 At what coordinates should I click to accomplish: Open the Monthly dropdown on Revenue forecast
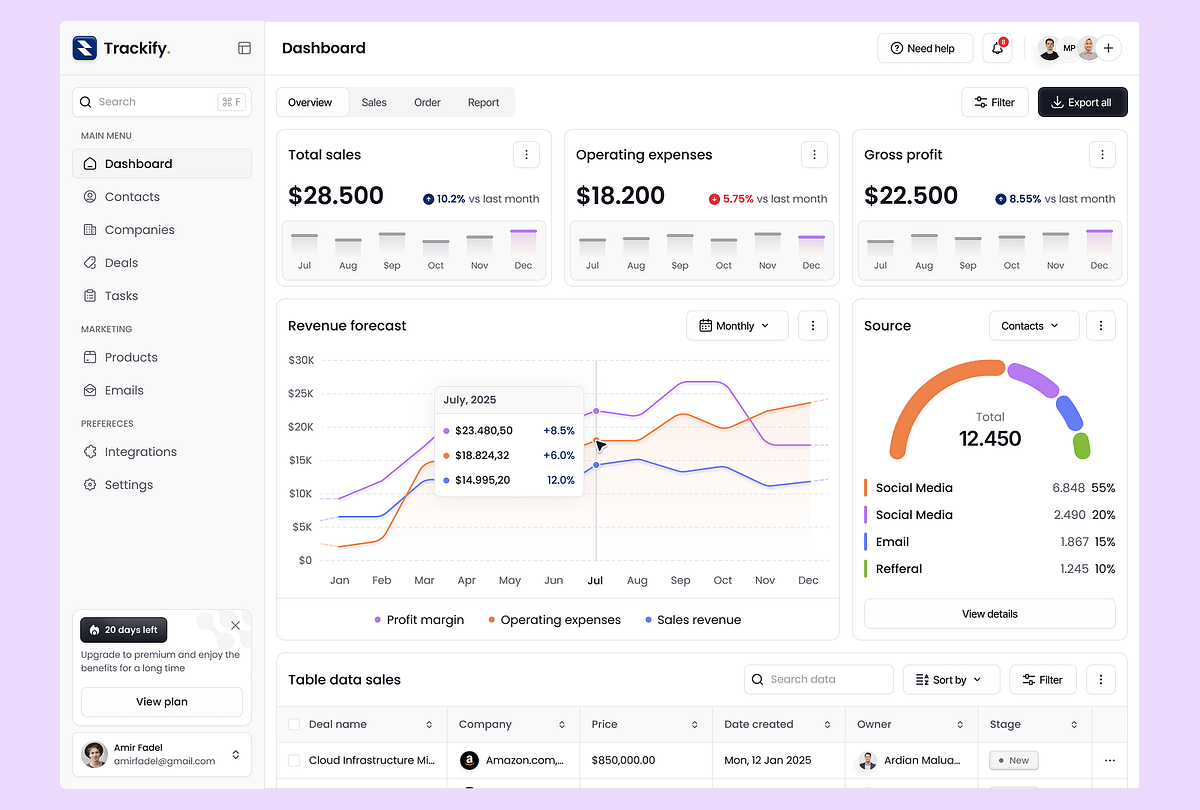click(x=737, y=325)
